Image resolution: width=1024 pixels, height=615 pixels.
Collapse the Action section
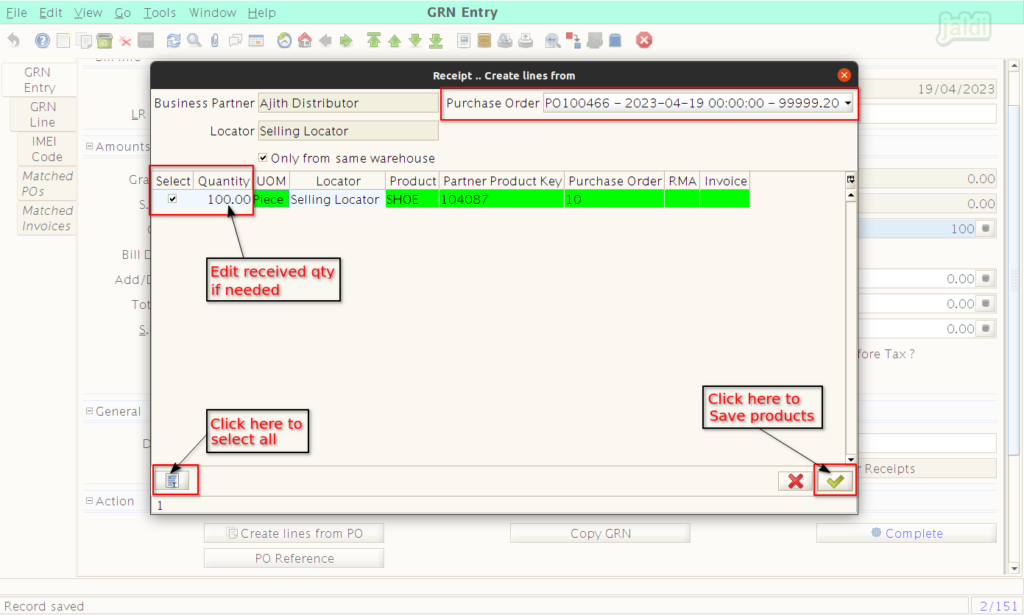(x=89, y=501)
